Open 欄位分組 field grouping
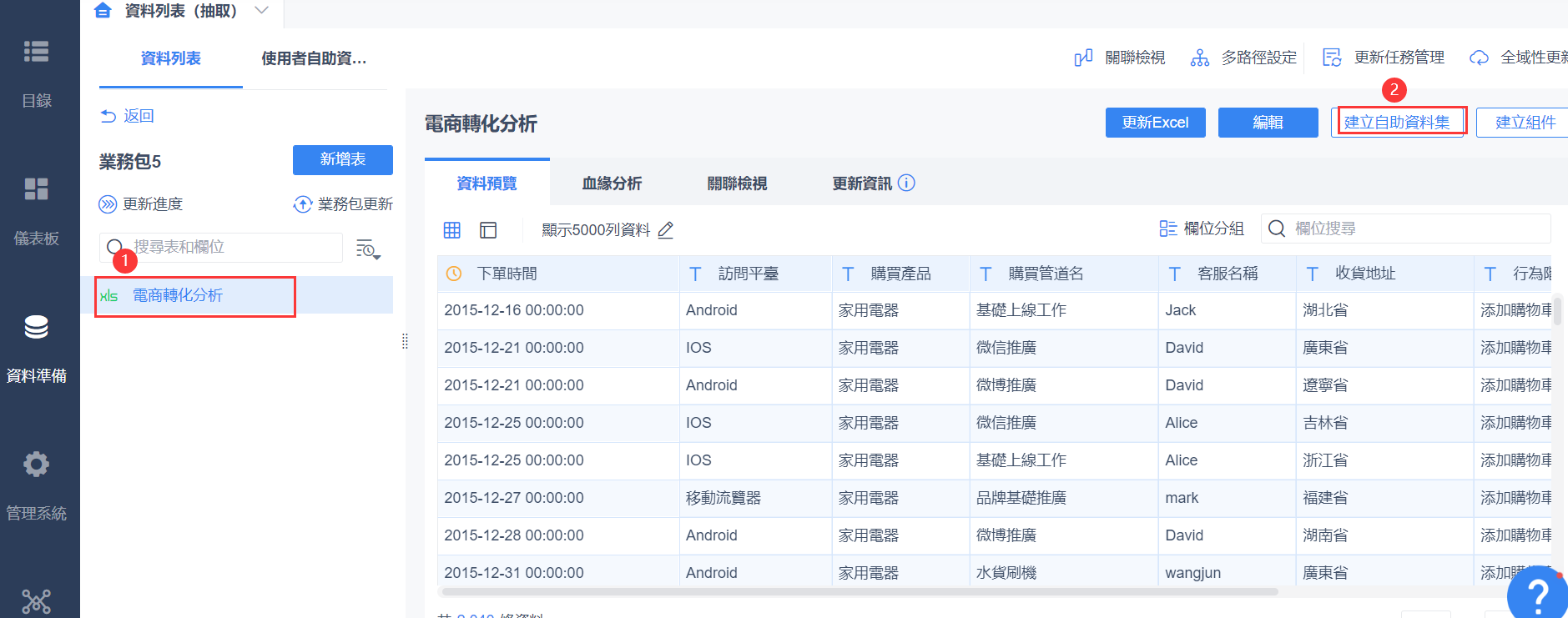 (x=1202, y=229)
